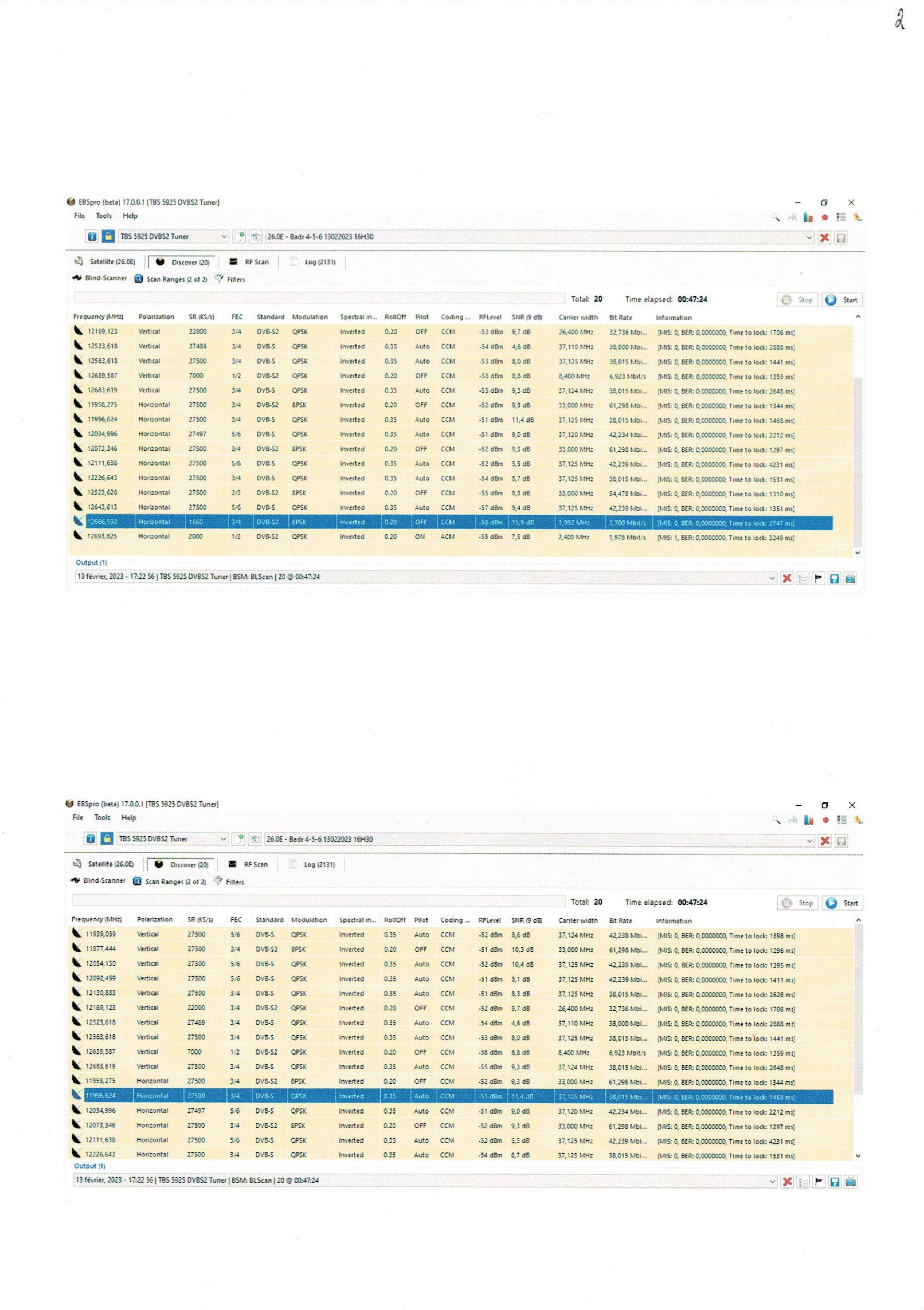Viewport: 924px width, 1310px height.
Task: Click the red X delete icon in upper output bar
Action: pyautogui.click(x=787, y=579)
